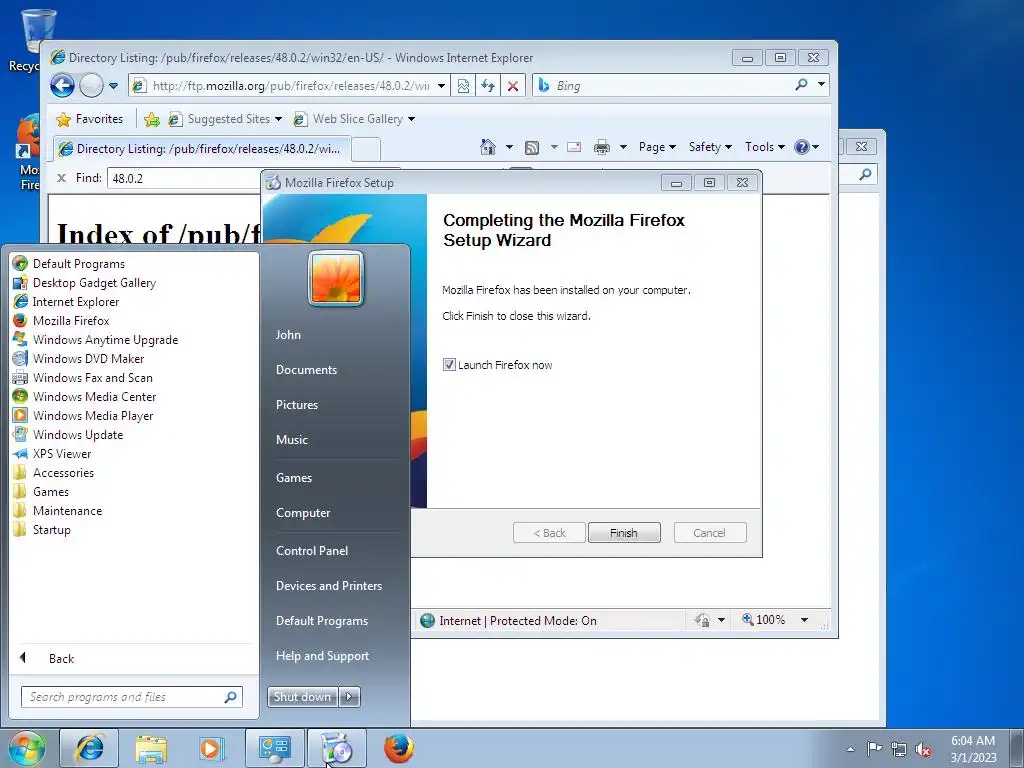Open Page menu in command bar
The image size is (1024, 768).
[x=657, y=147]
